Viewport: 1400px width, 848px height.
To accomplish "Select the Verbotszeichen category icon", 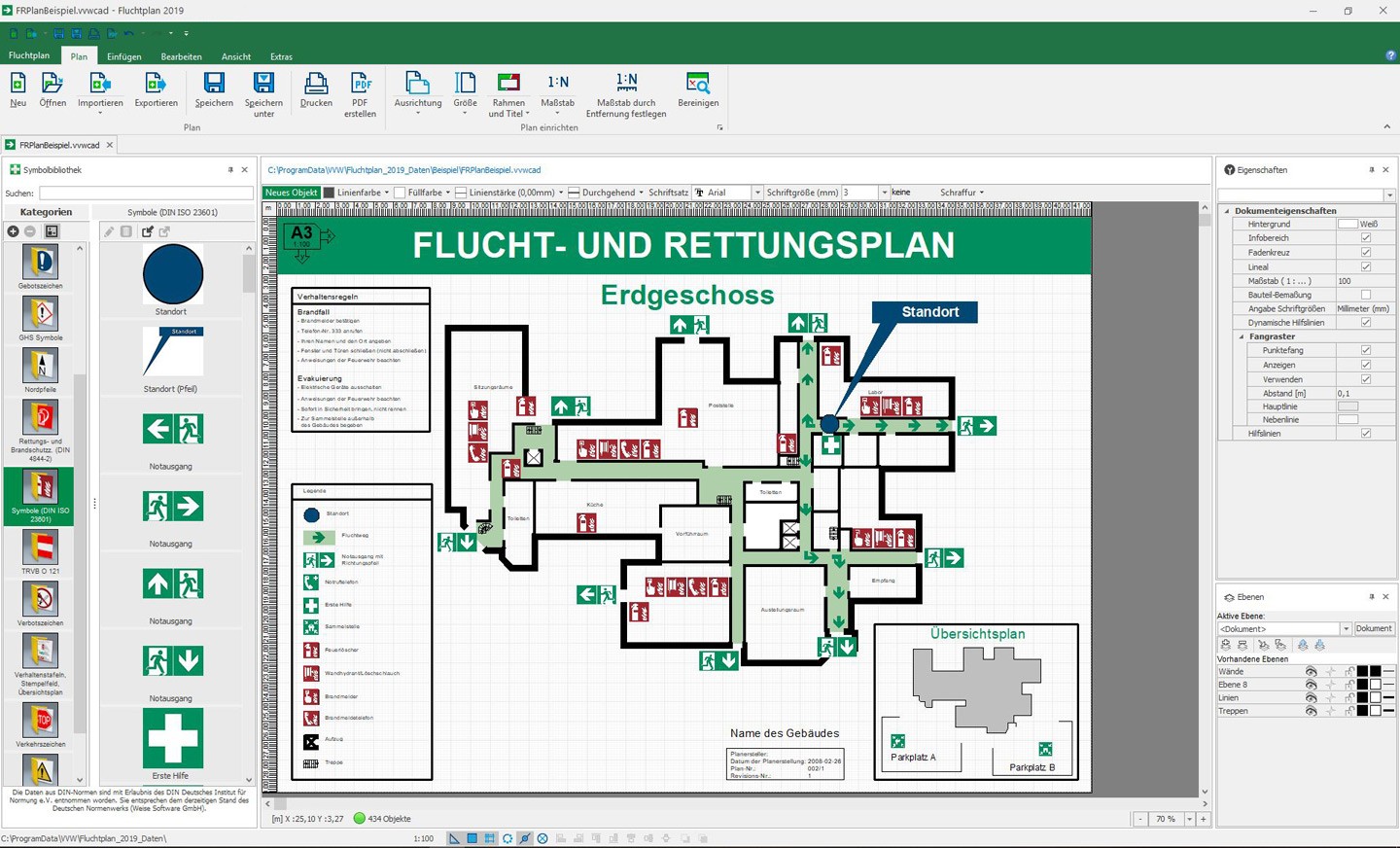I will coord(41,601).
